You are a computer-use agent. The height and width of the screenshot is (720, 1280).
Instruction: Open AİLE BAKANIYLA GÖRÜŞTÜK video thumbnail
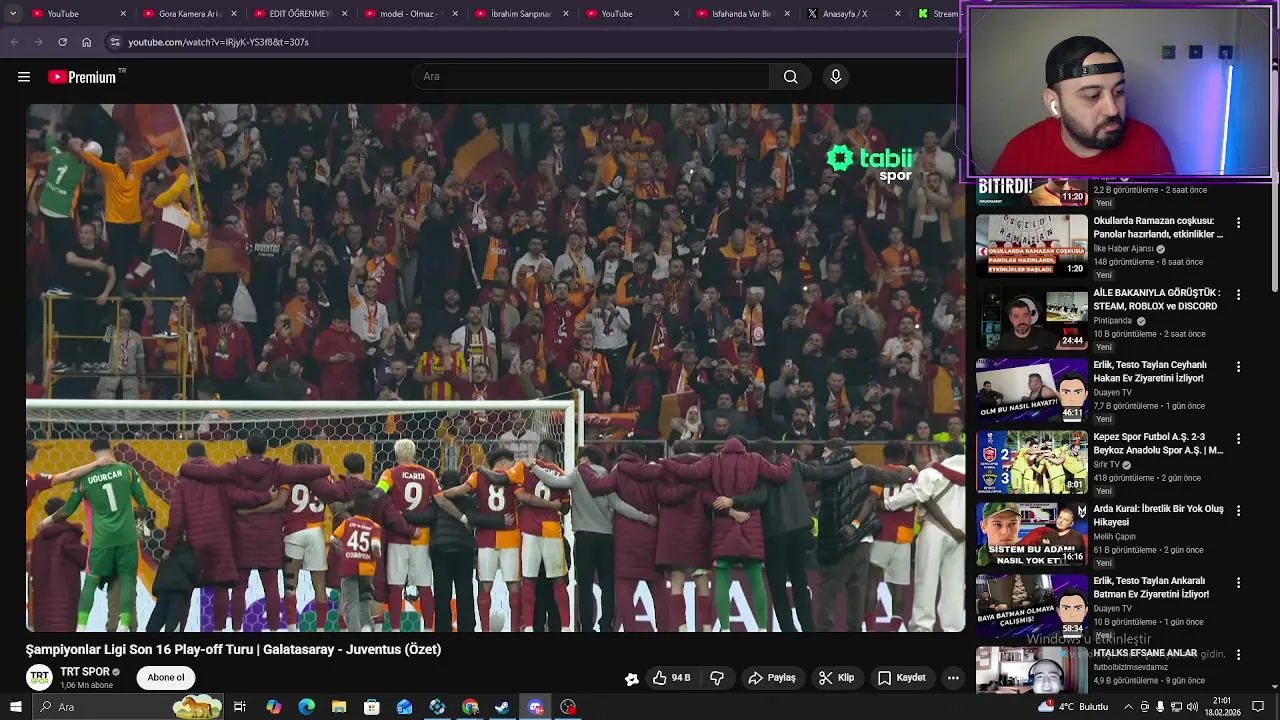pos(1032,318)
